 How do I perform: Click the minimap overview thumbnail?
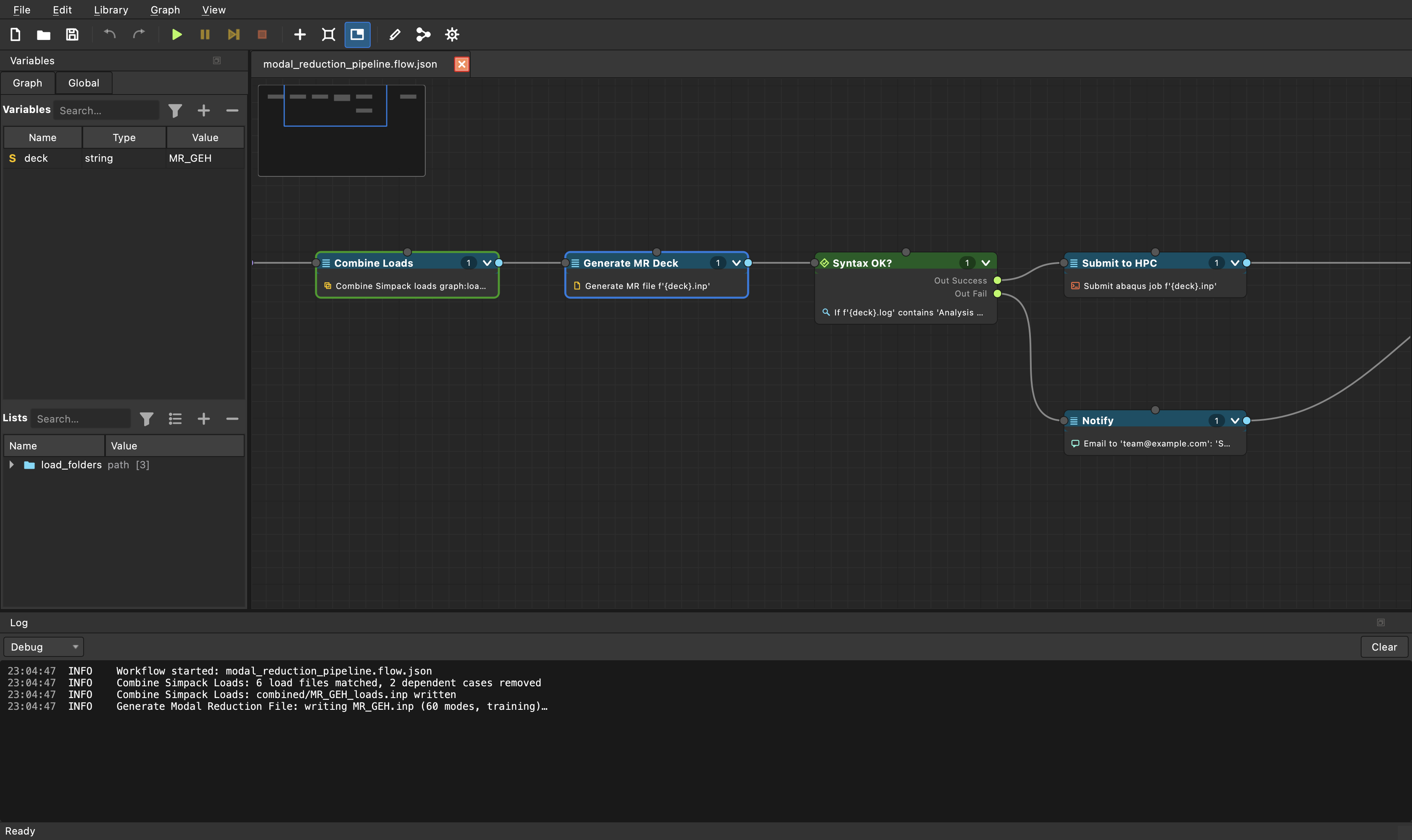342,131
